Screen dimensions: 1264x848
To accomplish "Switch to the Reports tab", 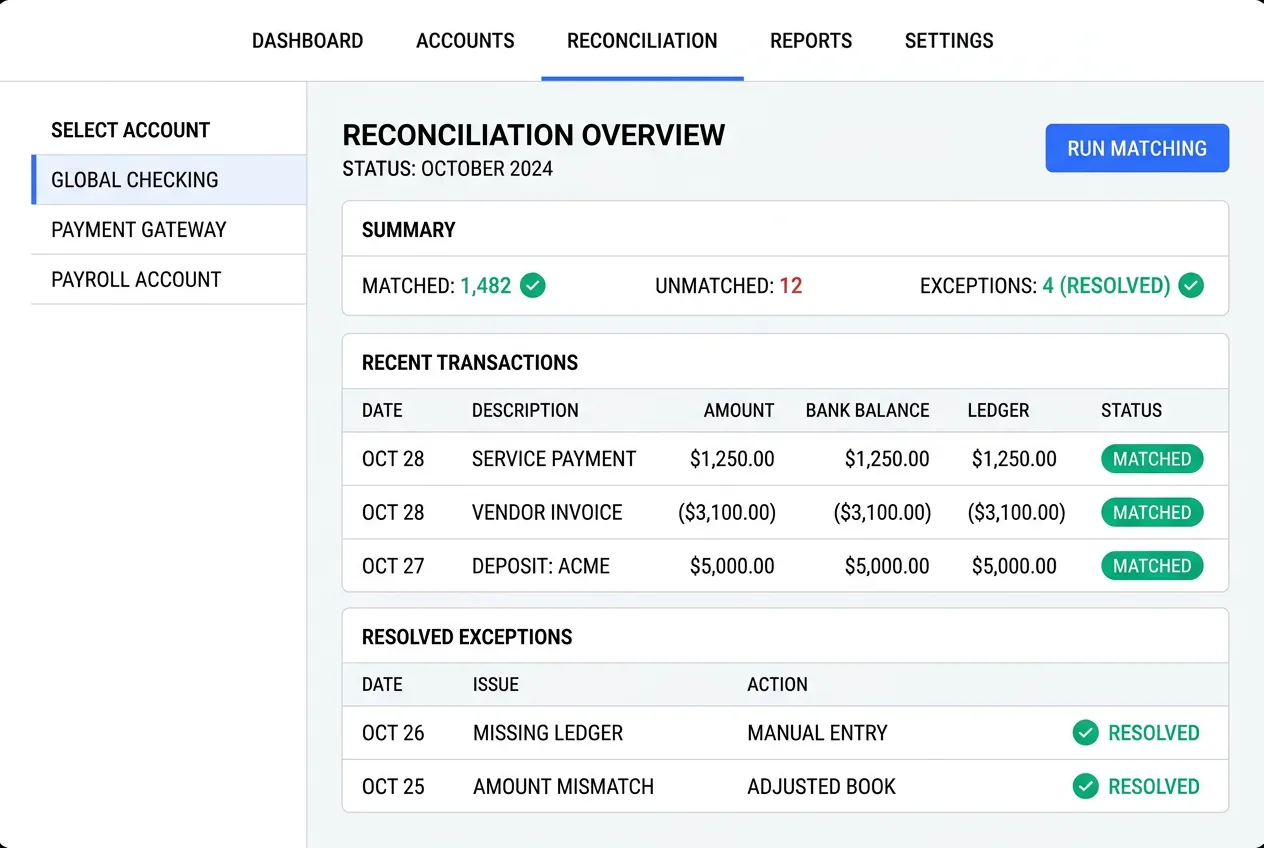I will [810, 40].
